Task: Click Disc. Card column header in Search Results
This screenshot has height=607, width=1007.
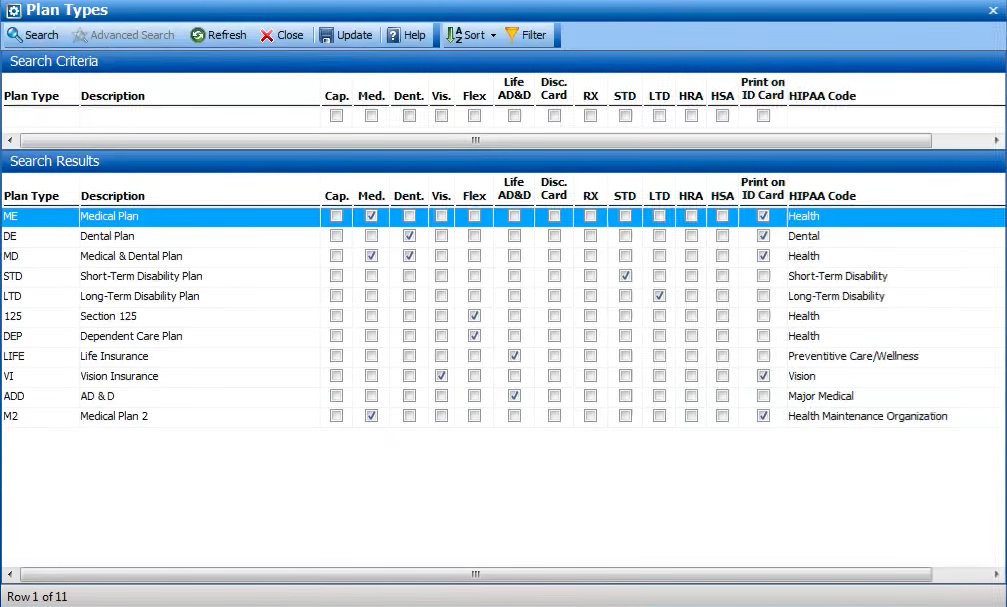Action: [x=554, y=189]
